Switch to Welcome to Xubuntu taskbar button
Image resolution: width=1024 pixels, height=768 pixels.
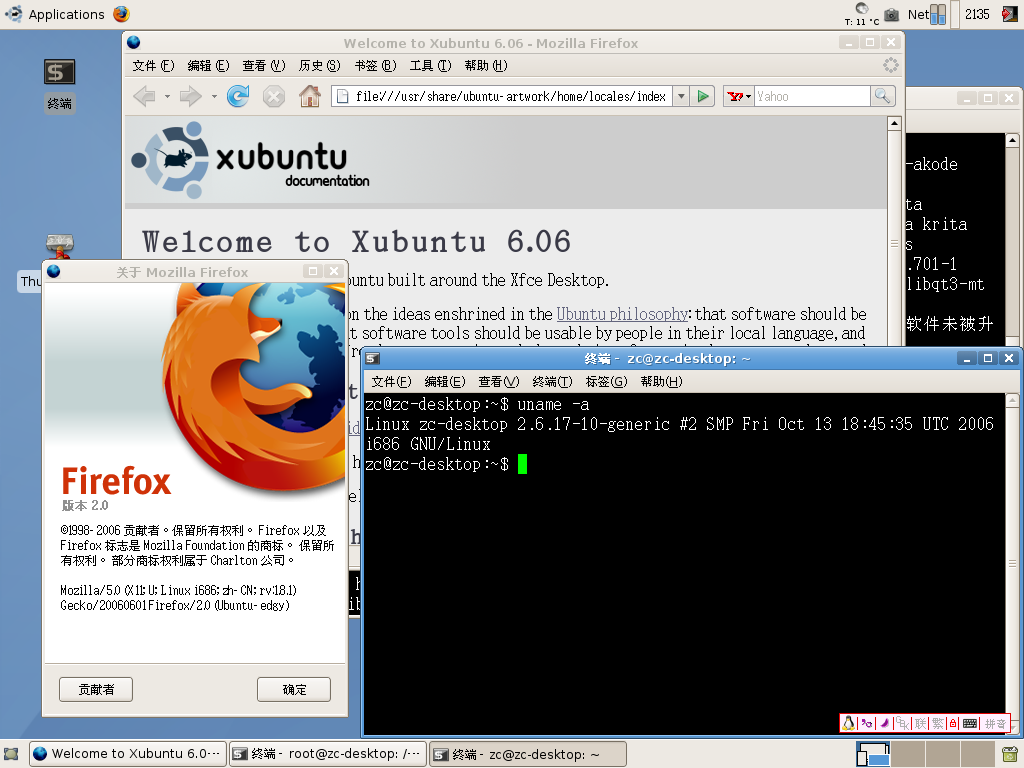point(129,754)
